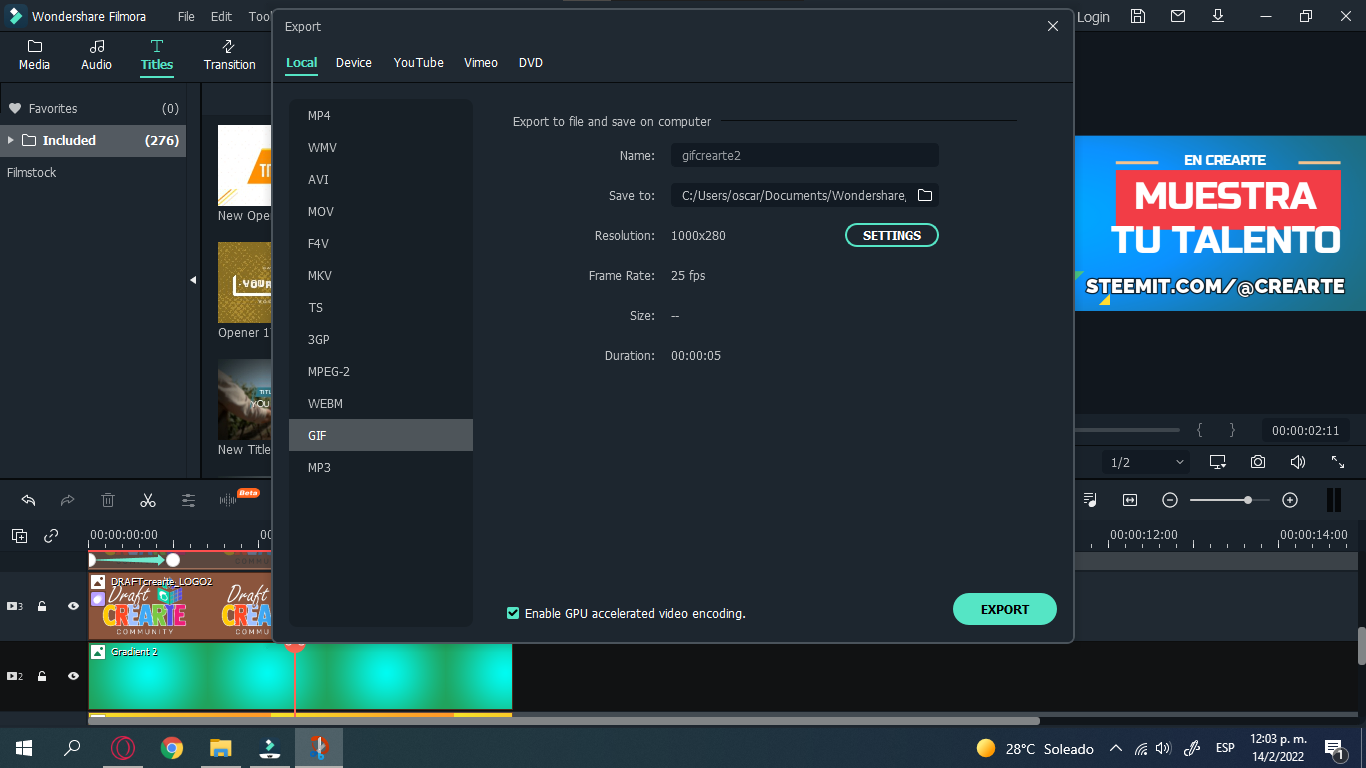Image resolution: width=1366 pixels, height=768 pixels.
Task: Open the audio mixer music note icon
Action: coord(1090,500)
